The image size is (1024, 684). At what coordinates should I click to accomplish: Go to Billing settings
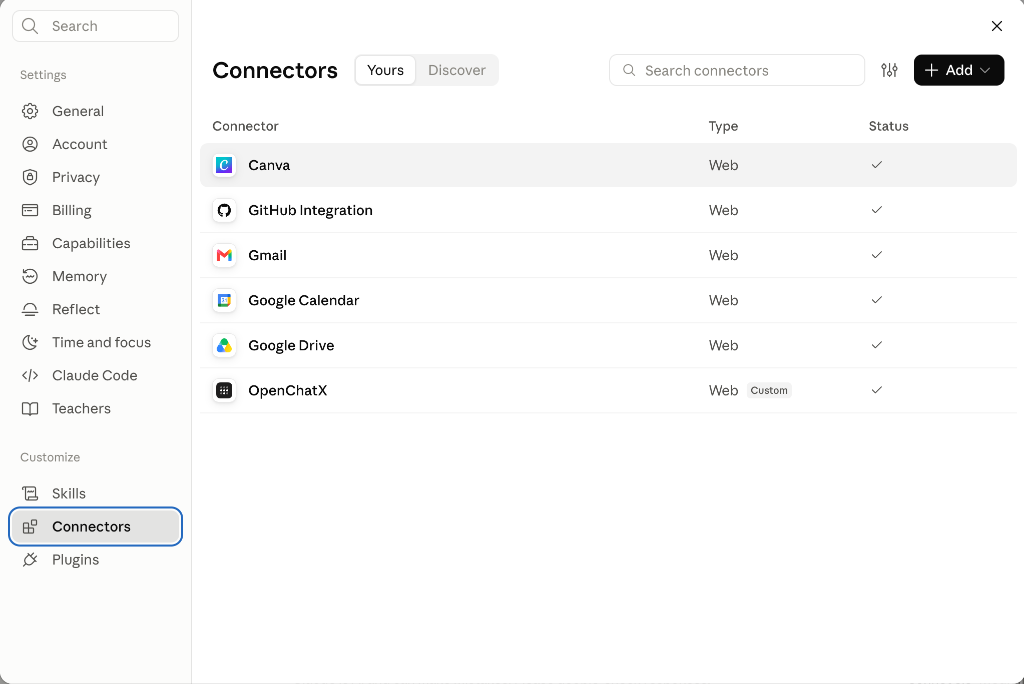click(95, 210)
